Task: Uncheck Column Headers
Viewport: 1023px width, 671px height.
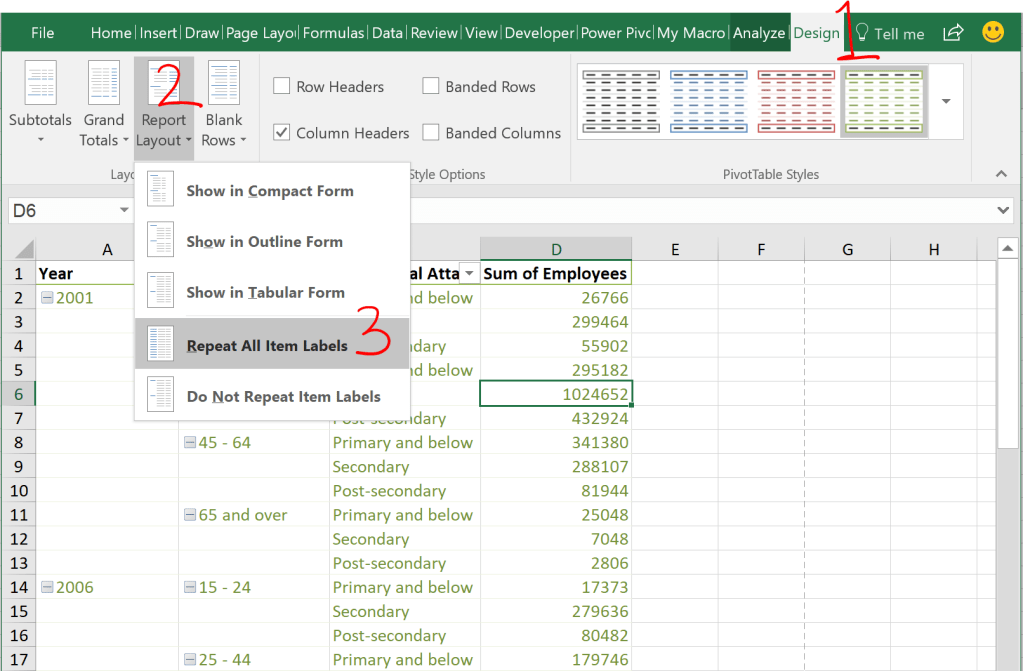Action: (x=282, y=132)
